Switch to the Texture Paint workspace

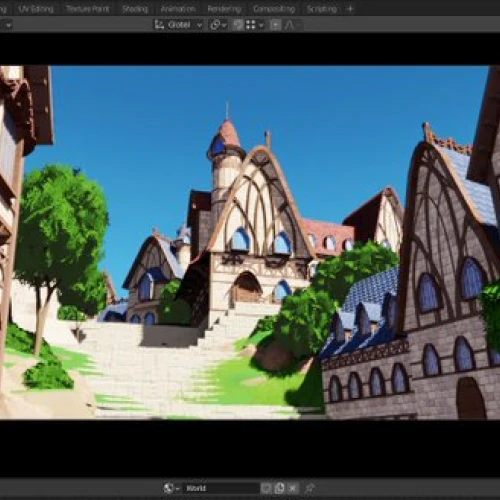coord(88,9)
